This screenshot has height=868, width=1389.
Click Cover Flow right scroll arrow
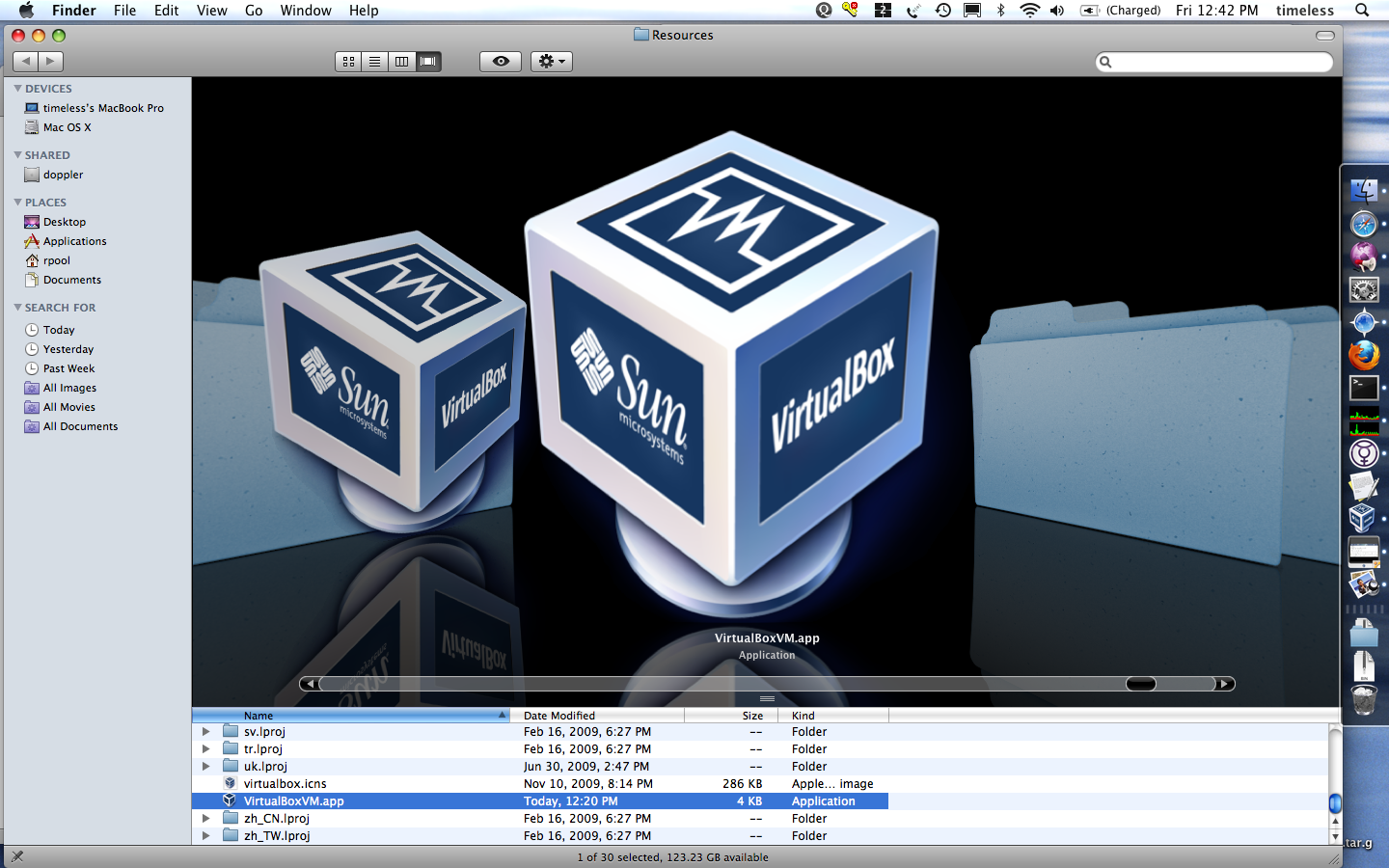[1225, 684]
